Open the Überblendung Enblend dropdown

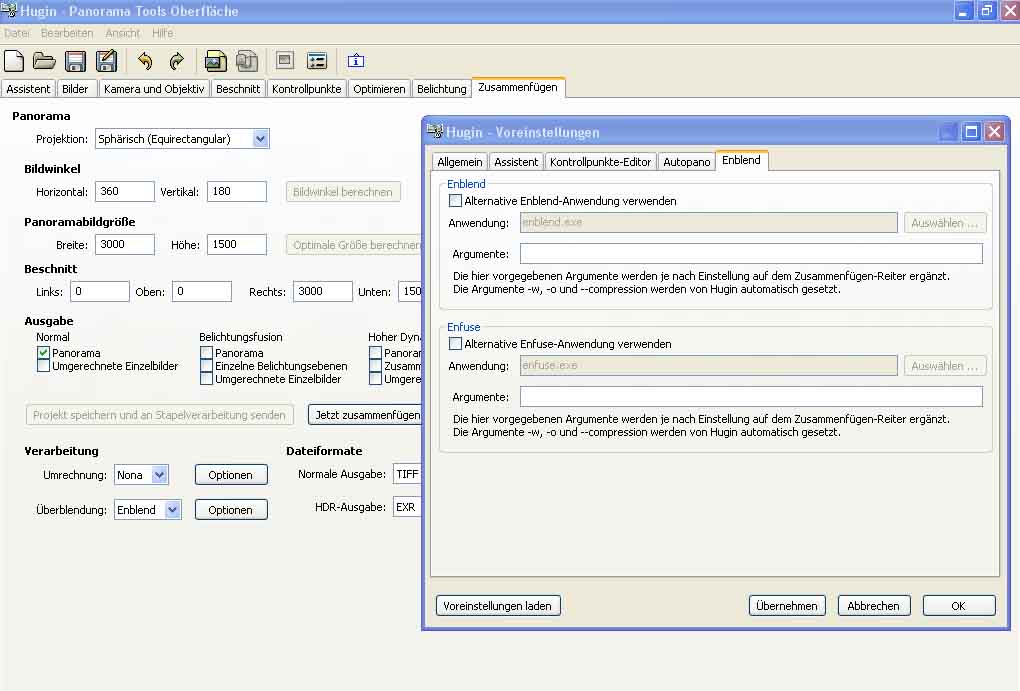pos(172,510)
